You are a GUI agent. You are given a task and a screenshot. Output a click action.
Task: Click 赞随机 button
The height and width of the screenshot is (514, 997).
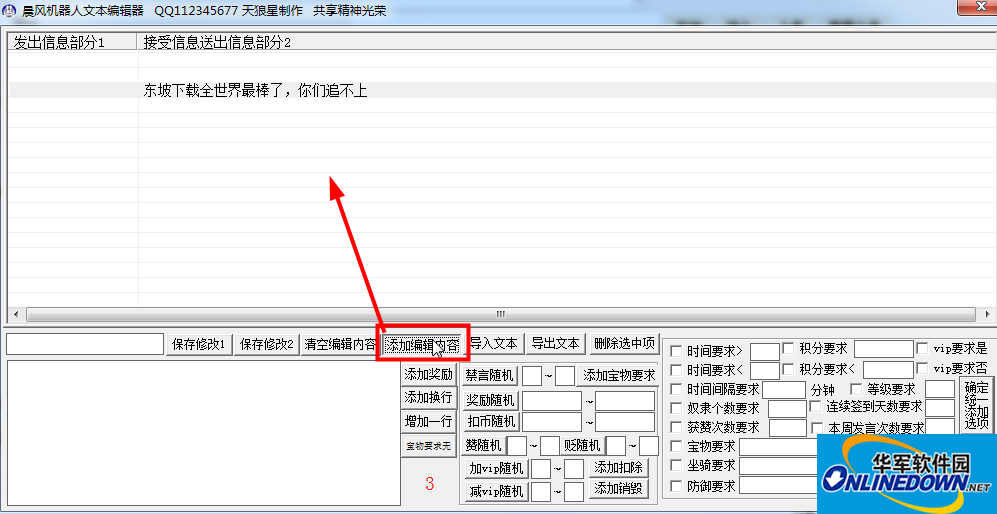(483, 445)
